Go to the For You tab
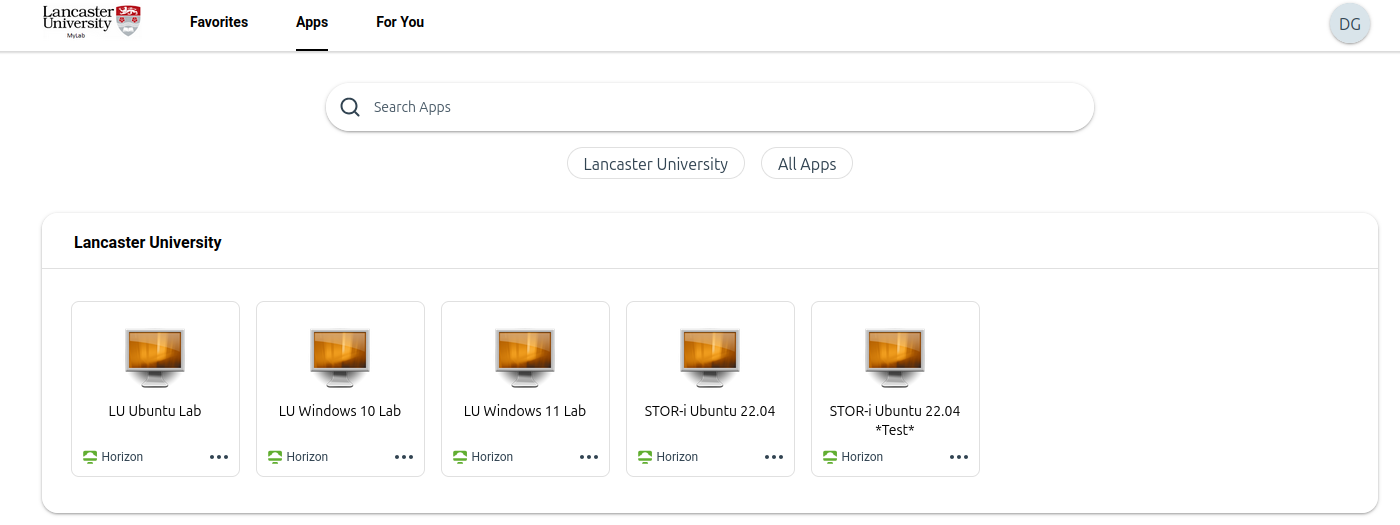The image size is (1400, 525). 400,22
